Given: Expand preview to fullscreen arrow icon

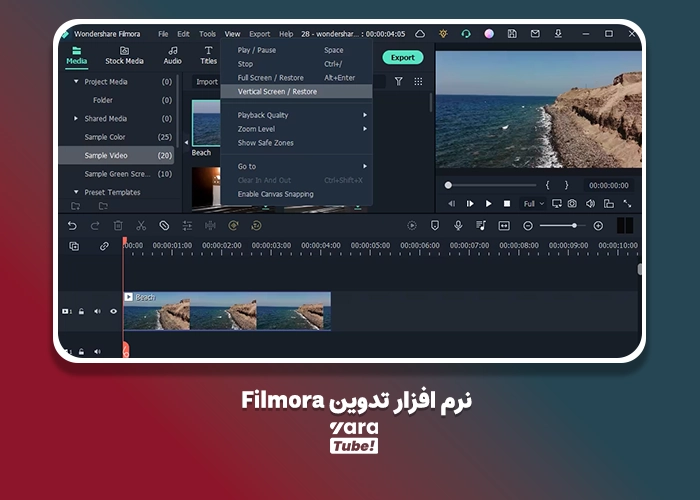Looking at the screenshot, I should tap(627, 204).
